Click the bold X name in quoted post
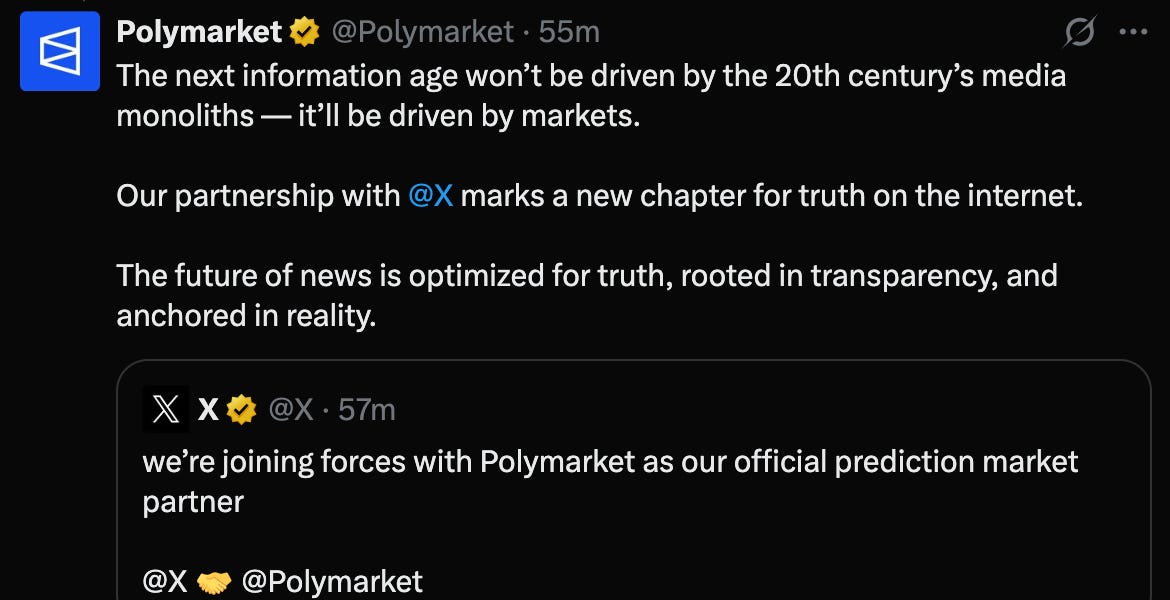The image size is (1170, 600). coord(208,410)
